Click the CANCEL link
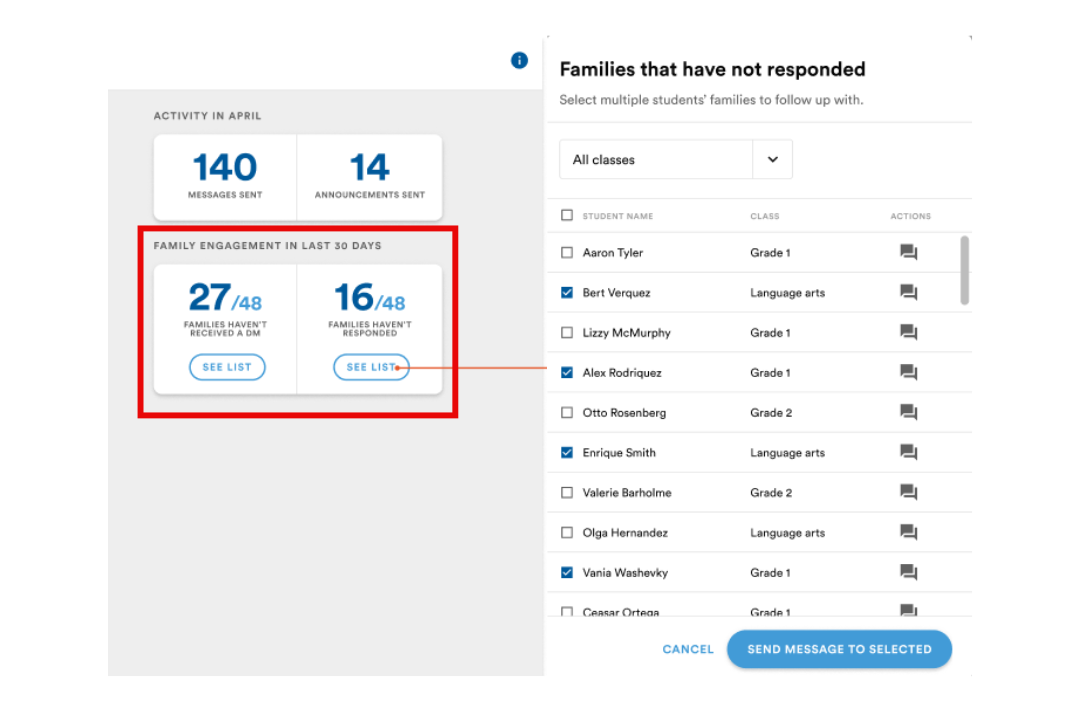 (x=687, y=649)
